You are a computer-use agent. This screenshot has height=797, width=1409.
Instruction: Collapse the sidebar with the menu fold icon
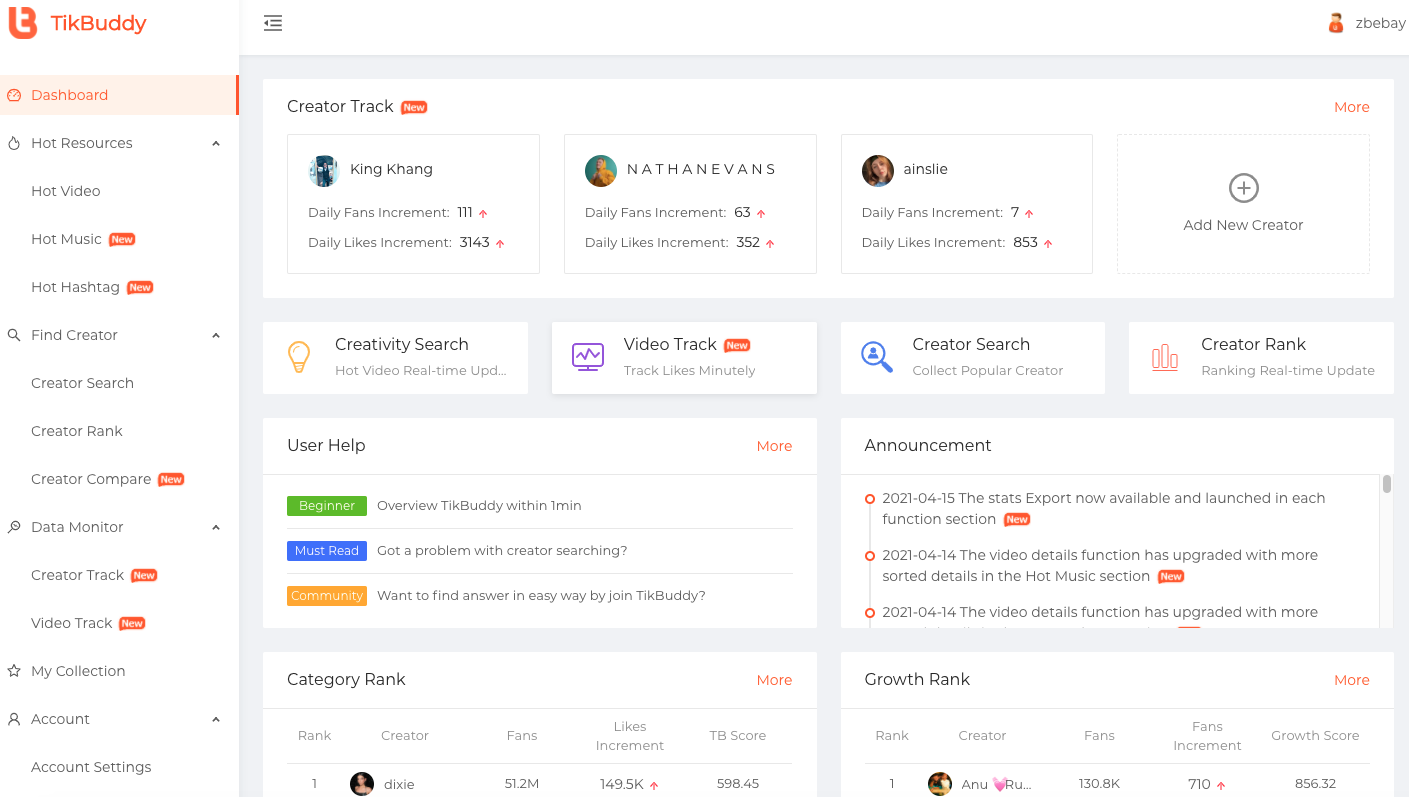point(273,23)
